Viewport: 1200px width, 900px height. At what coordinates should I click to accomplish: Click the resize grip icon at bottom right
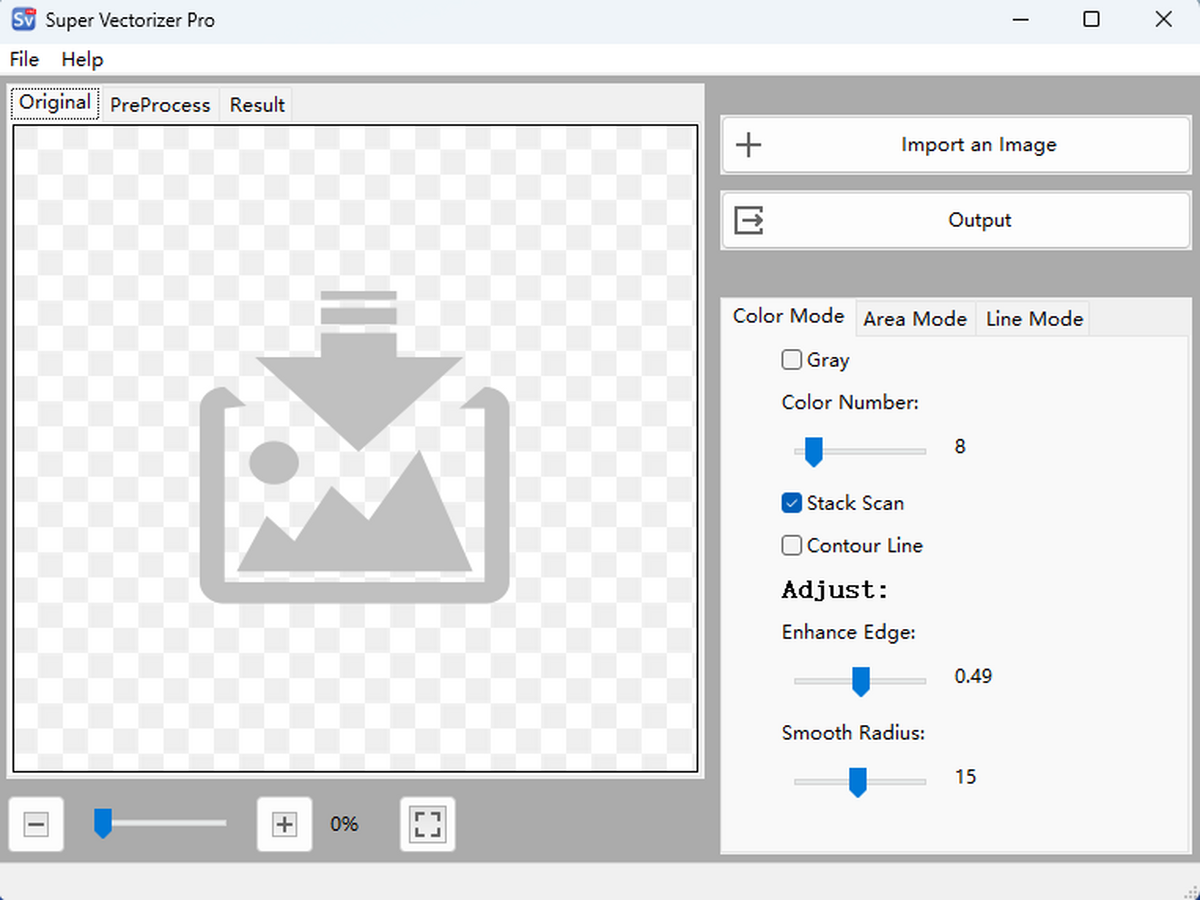[1190, 890]
